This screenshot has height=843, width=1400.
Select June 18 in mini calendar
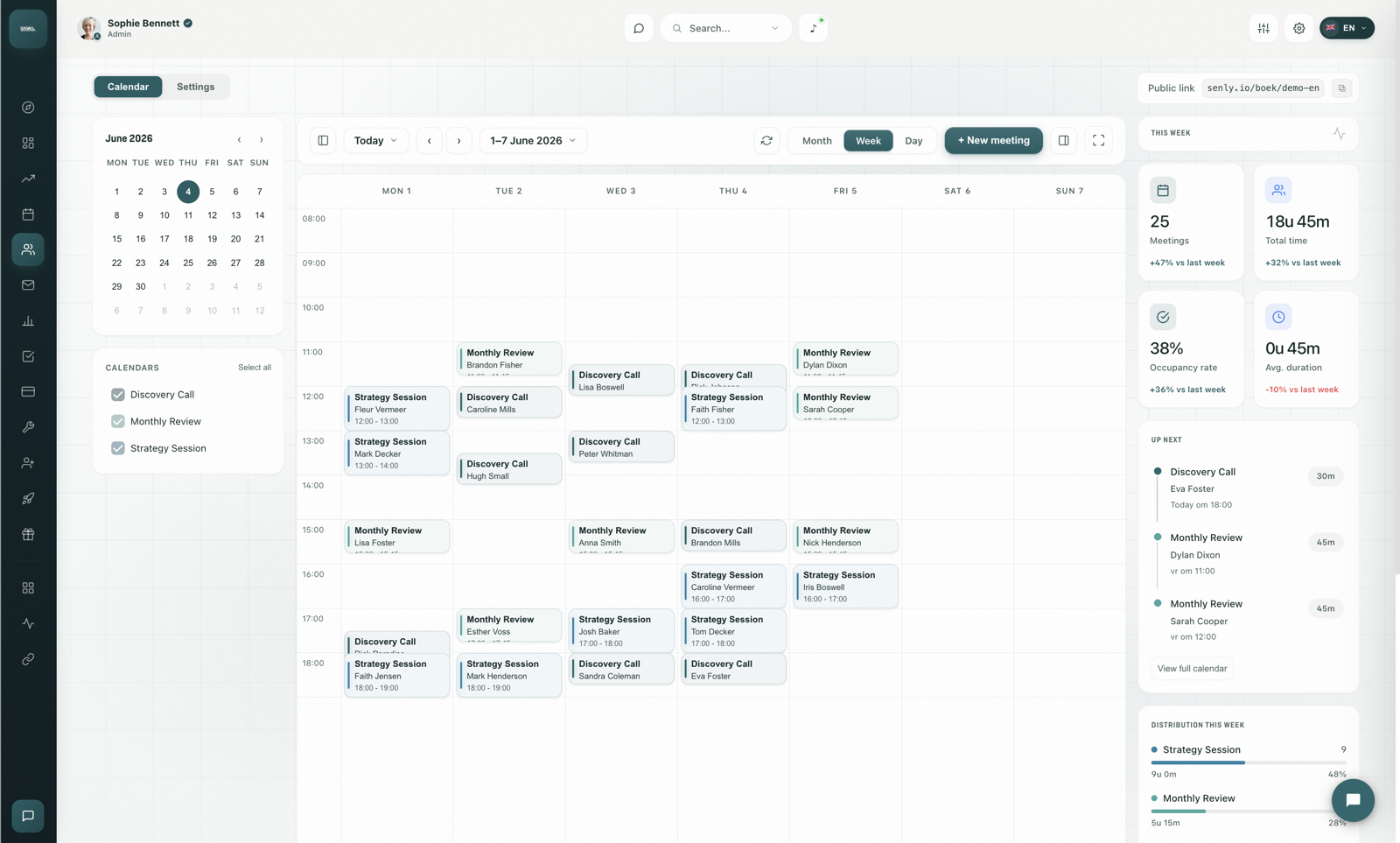pyautogui.click(x=188, y=239)
